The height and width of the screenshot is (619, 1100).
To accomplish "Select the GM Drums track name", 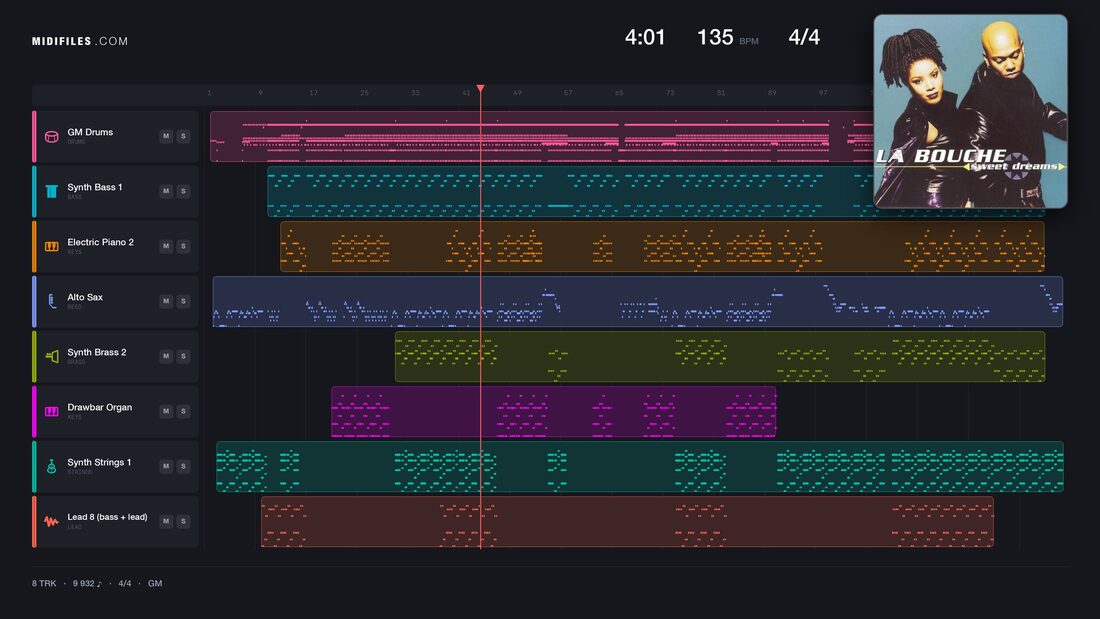I will (90, 132).
